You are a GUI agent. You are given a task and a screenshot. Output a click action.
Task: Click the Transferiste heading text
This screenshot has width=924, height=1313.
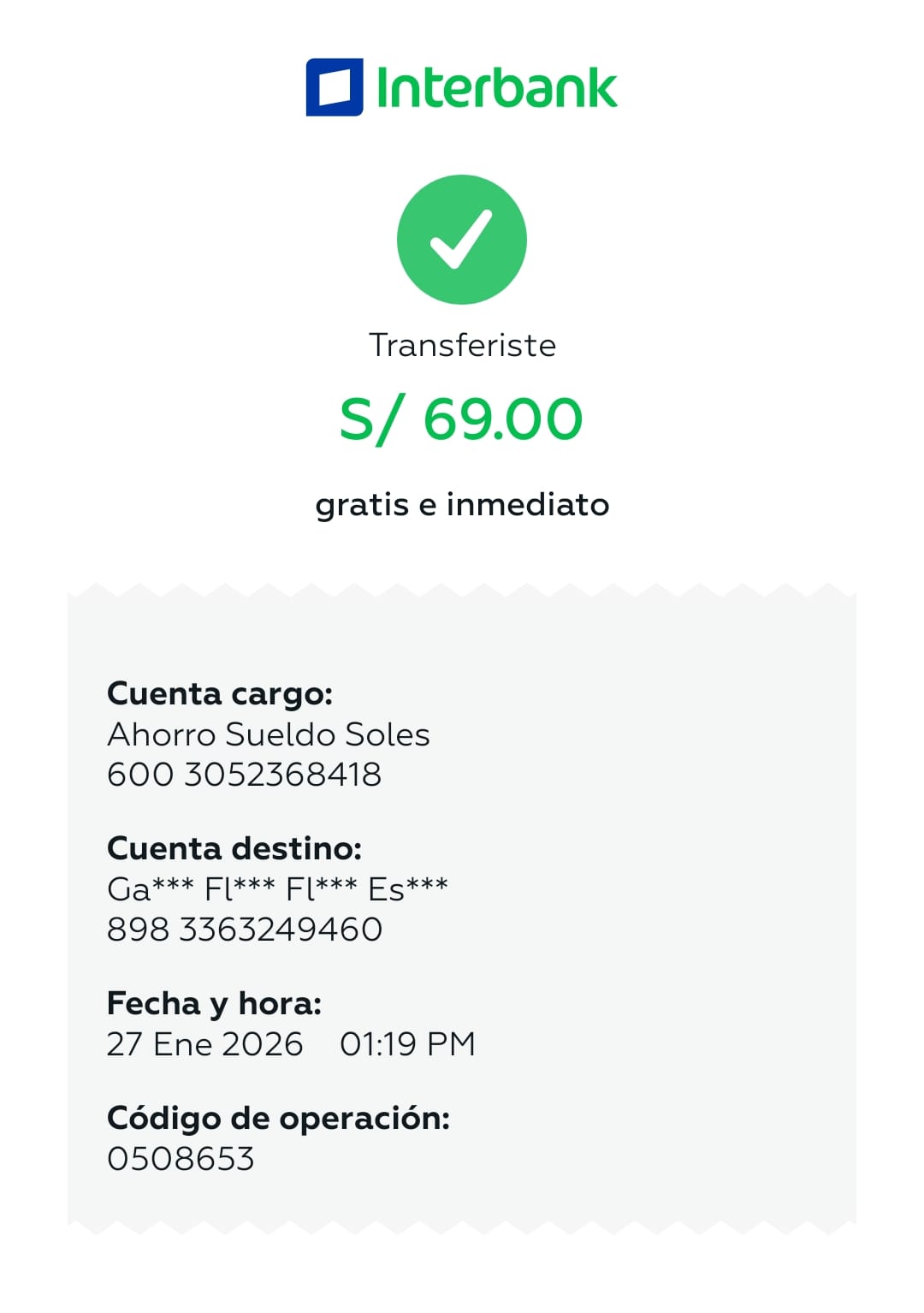coord(462,345)
